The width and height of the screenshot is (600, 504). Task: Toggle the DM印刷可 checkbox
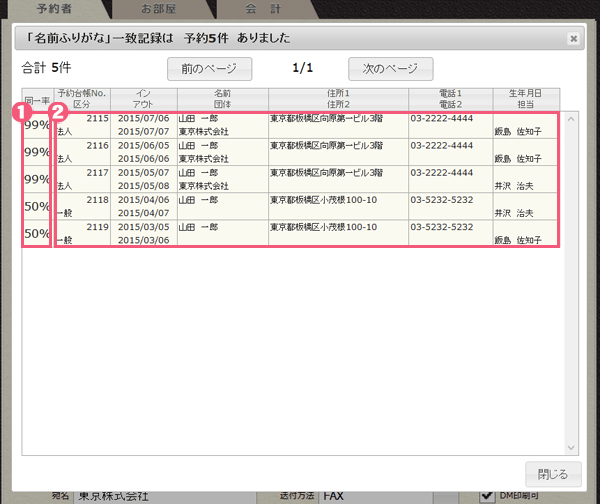[x=487, y=495]
